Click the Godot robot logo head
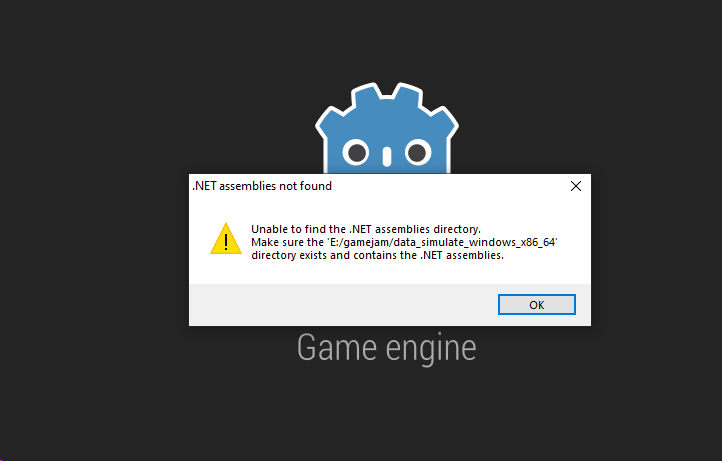 click(387, 128)
